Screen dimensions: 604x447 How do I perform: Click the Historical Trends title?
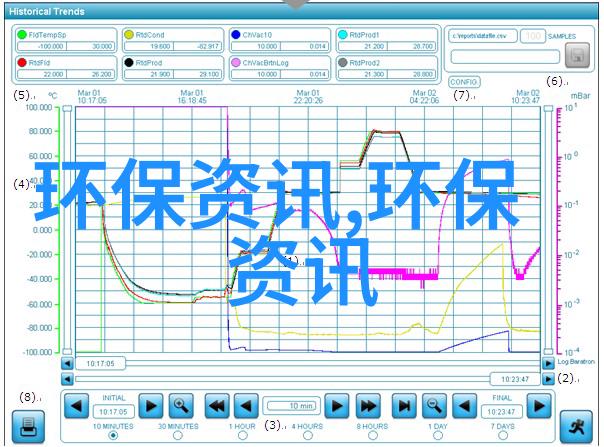pyautogui.click(x=47, y=12)
